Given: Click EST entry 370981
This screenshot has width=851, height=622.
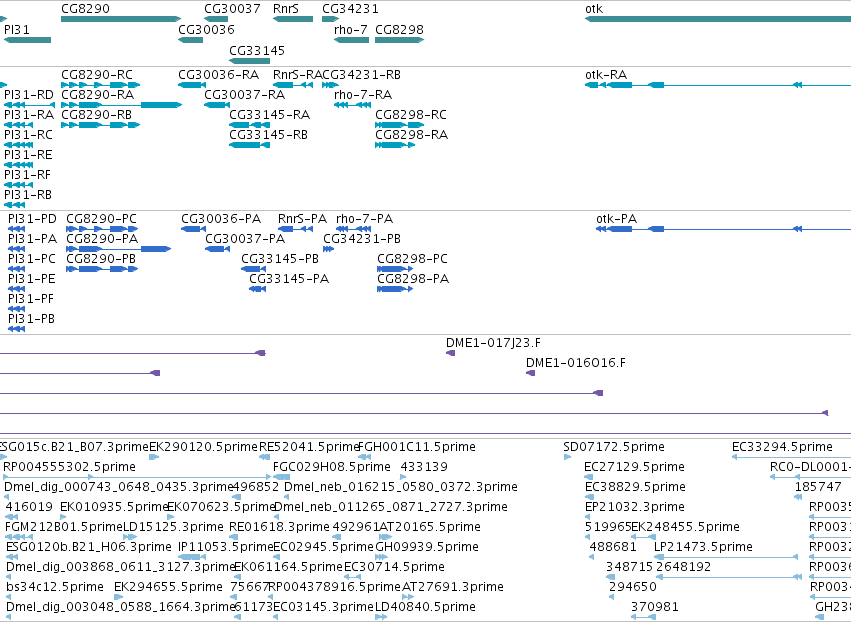Looking at the screenshot, I should (x=655, y=607).
